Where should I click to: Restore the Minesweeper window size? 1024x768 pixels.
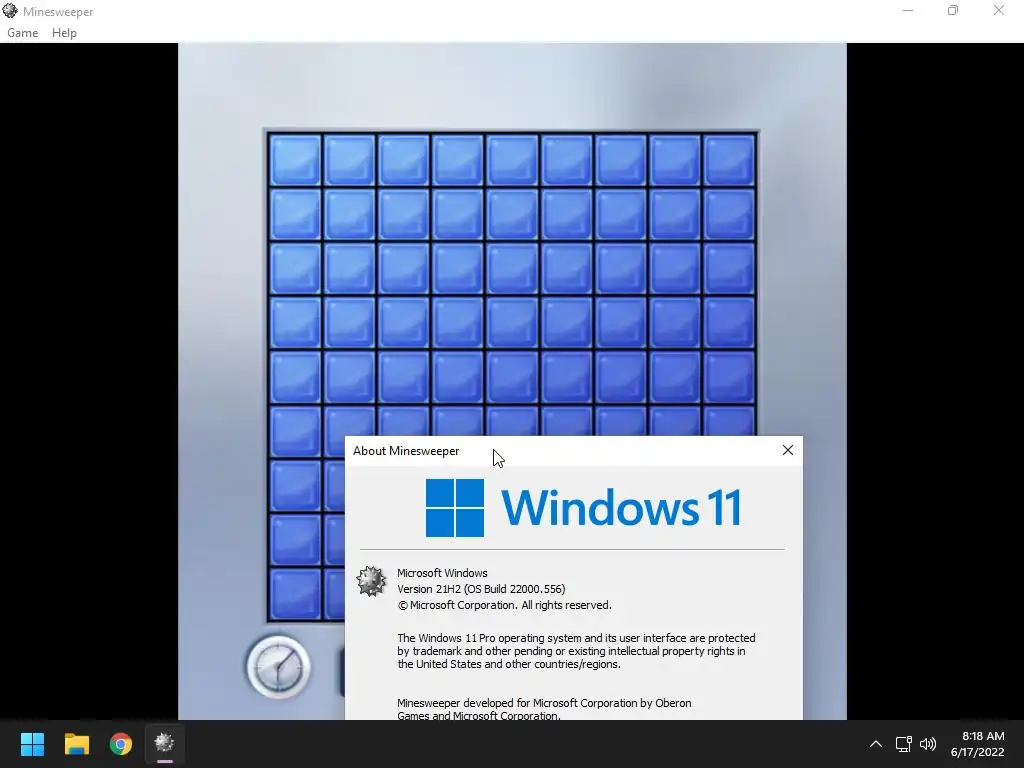[x=953, y=10]
